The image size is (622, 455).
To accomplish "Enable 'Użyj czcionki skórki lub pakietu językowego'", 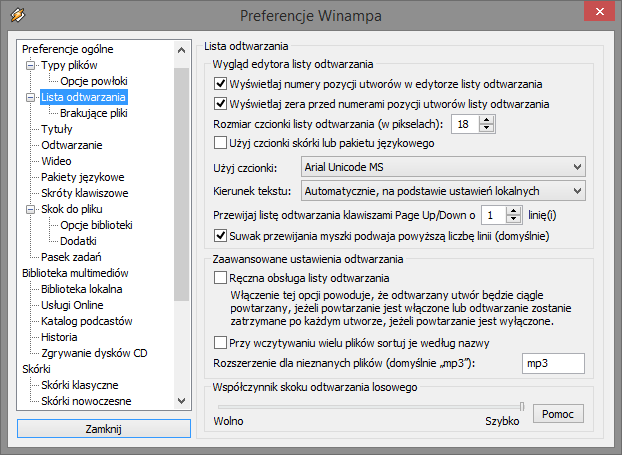I will pyautogui.click(x=220, y=142).
